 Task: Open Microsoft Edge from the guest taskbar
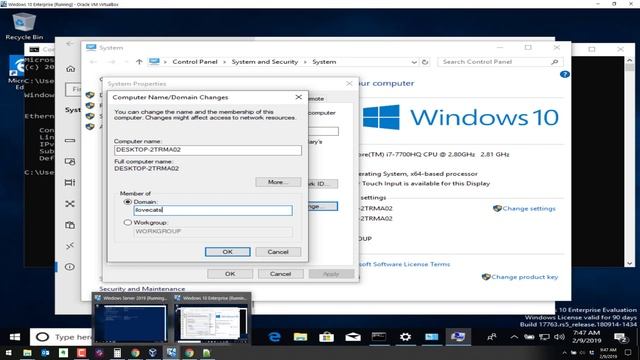(x=275, y=337)
